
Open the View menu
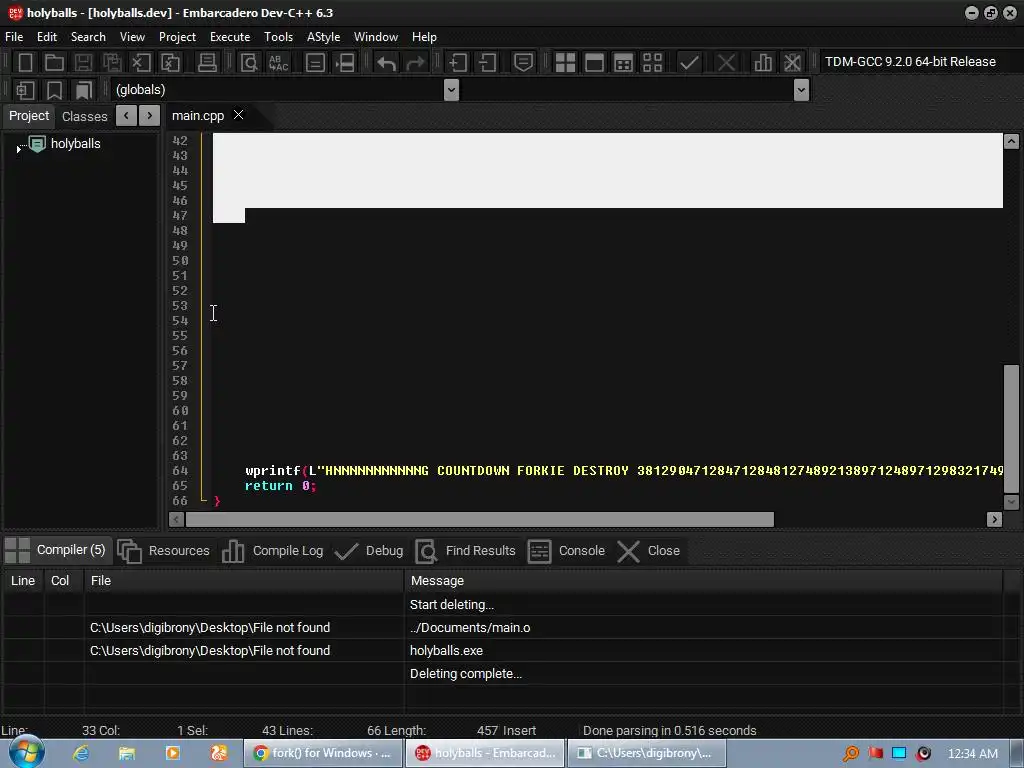coord(132,37)
